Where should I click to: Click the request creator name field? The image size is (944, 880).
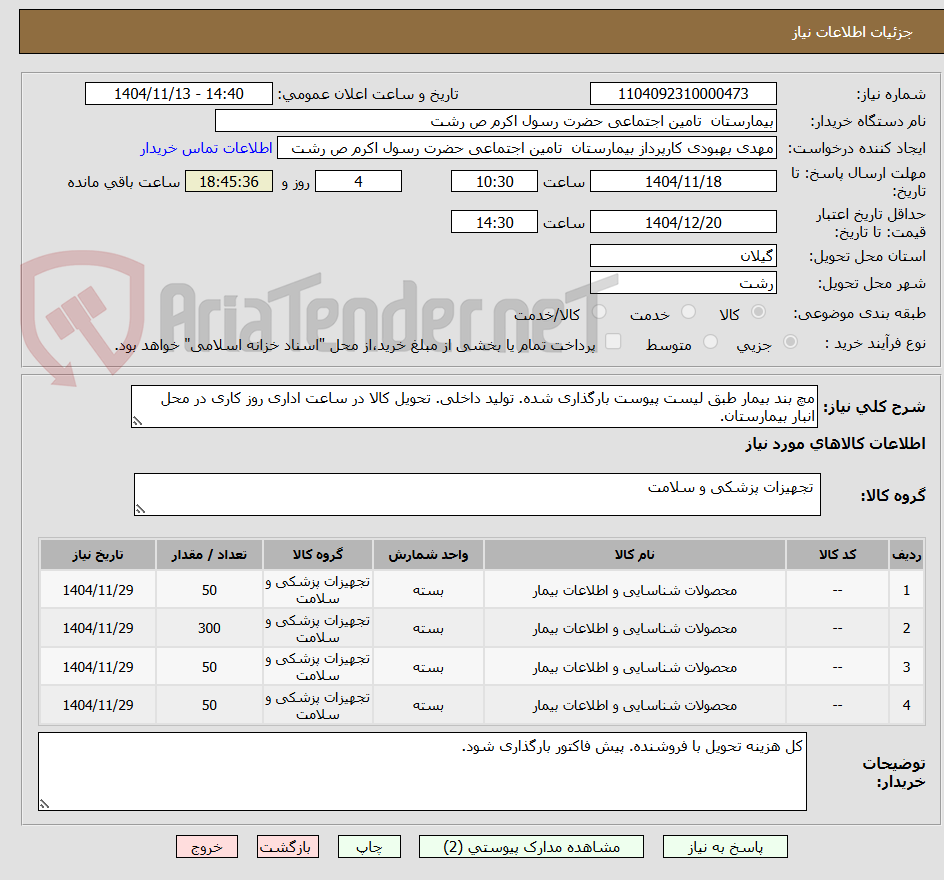click(x=527, y=148)
